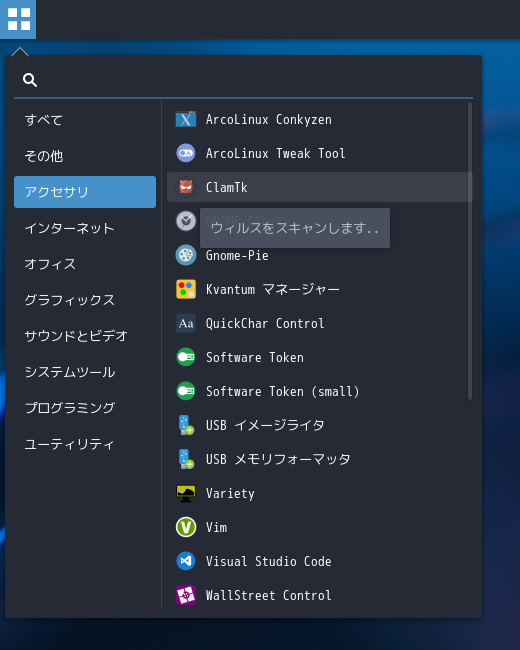
Task: Launch USB イメージライタ by its label
Action: point(265,425)
